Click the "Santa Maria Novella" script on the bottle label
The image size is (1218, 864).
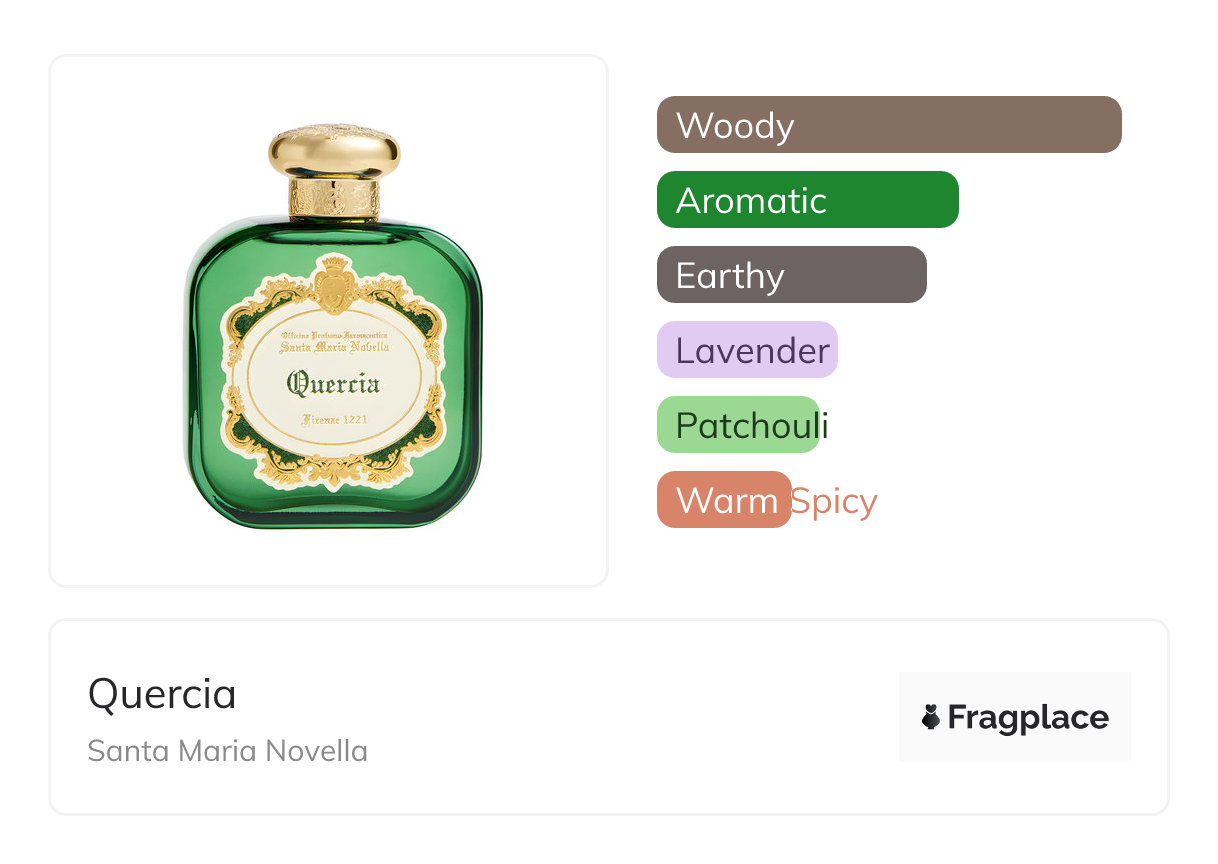pos(334,347)
